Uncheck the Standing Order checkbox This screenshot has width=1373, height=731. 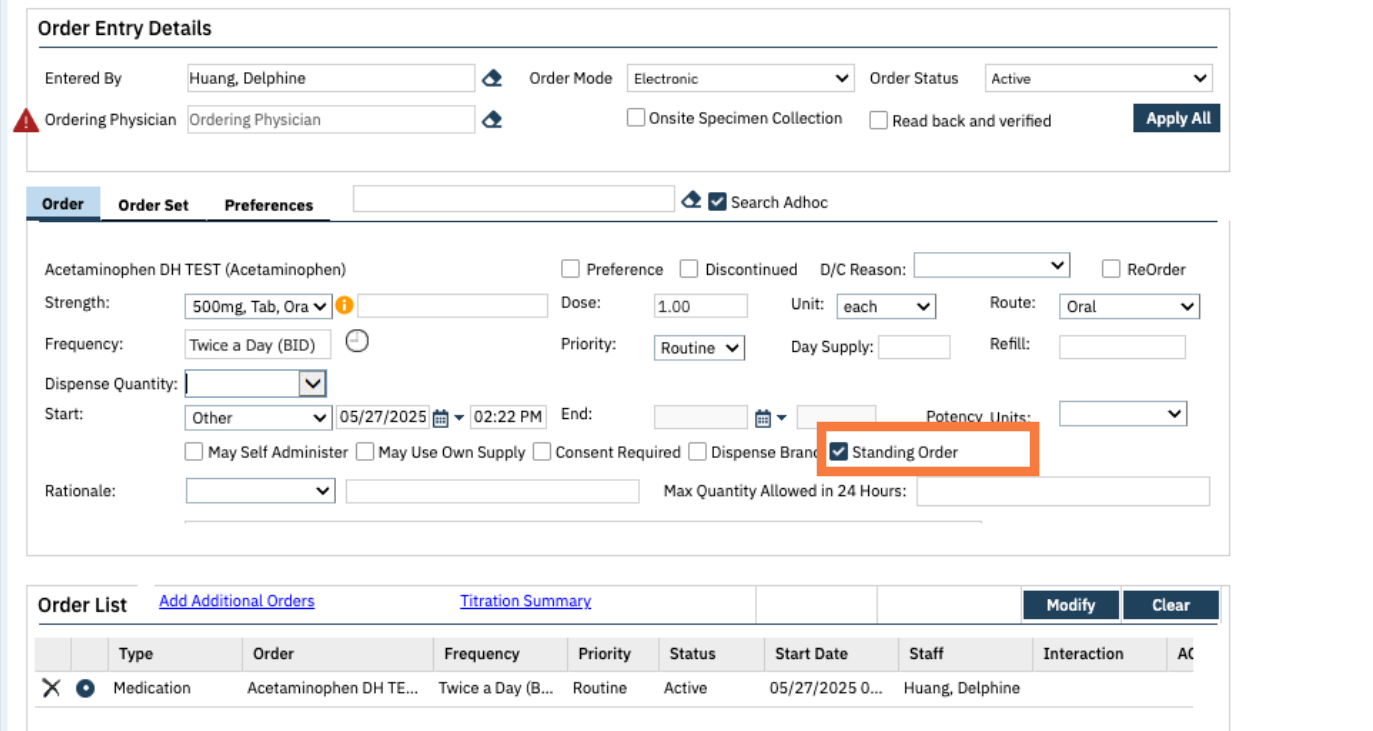pos(838,452)
